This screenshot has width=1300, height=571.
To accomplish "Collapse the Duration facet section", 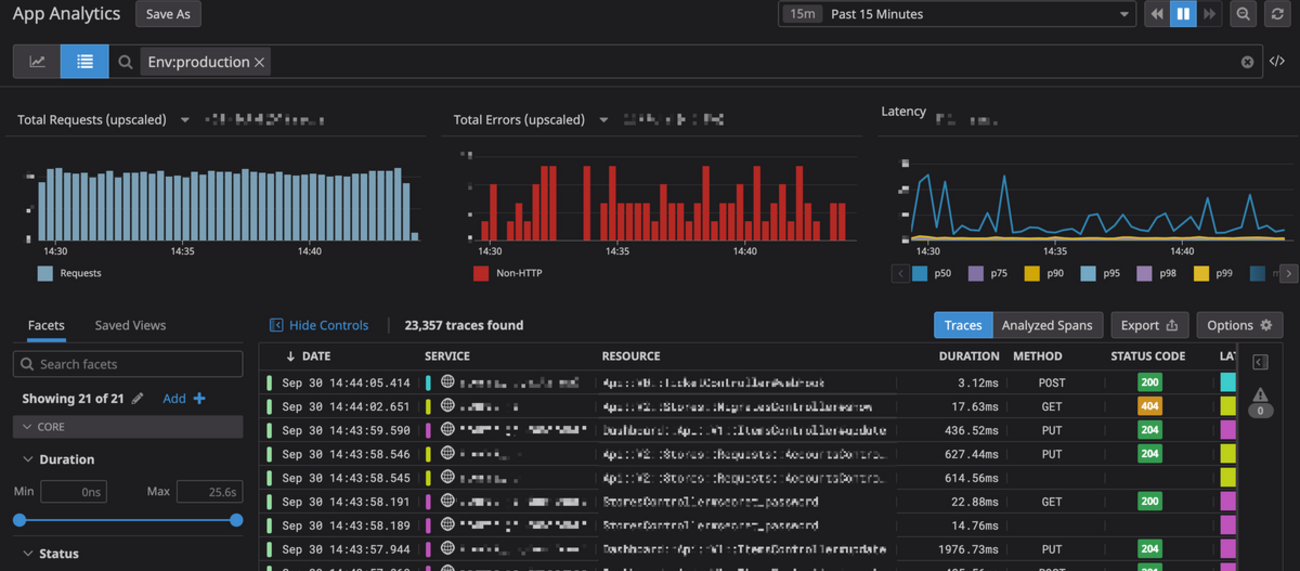I will tap(28, 460).
